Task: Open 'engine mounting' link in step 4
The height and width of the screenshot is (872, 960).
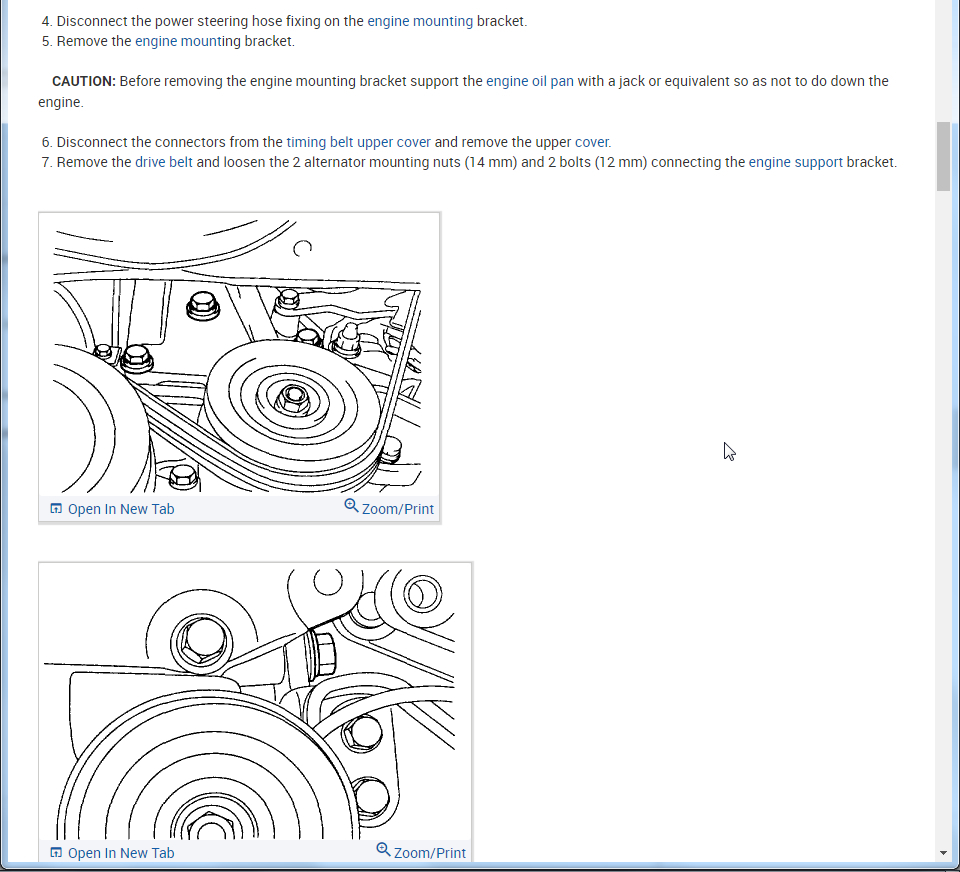Action: (420, 21)
